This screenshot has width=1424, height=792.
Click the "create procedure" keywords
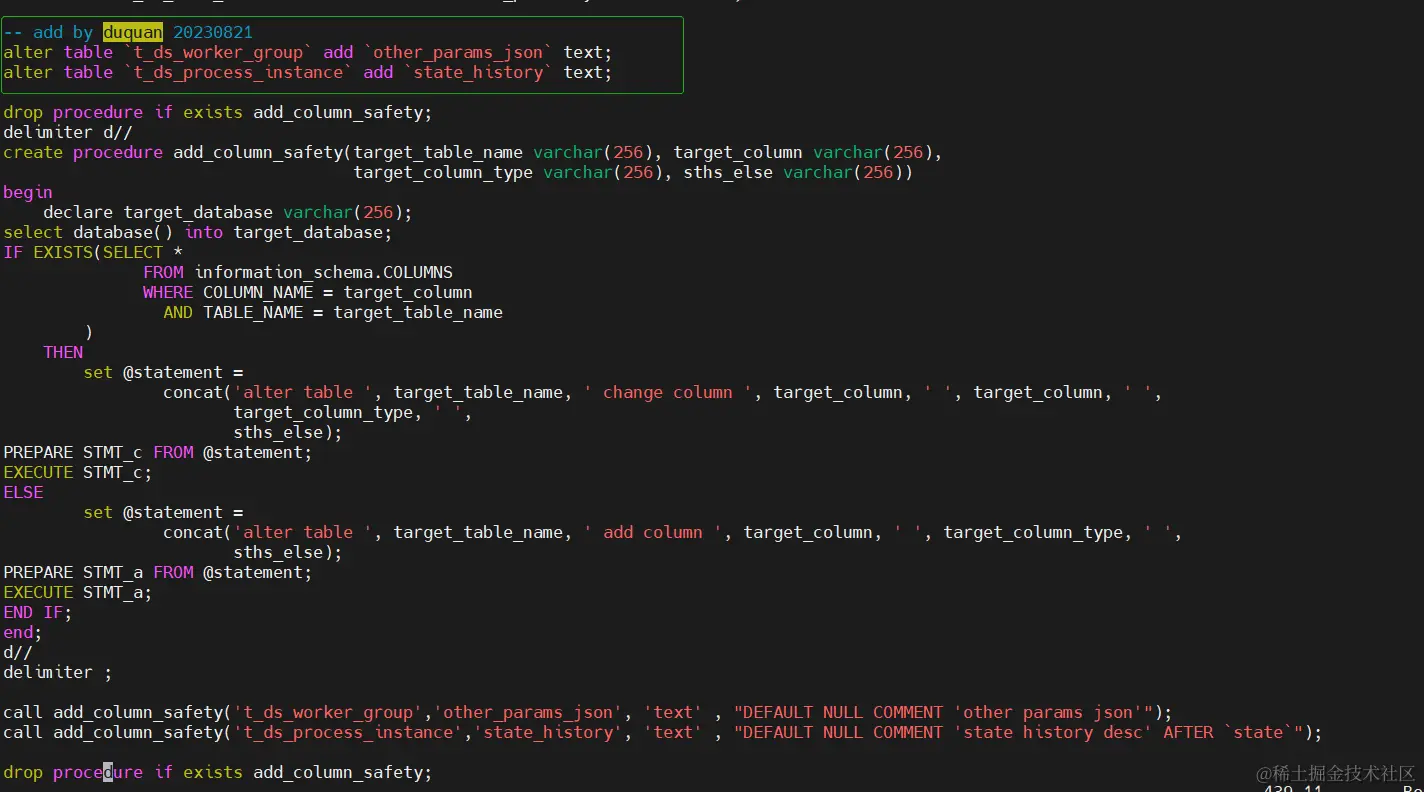[83, 152]
